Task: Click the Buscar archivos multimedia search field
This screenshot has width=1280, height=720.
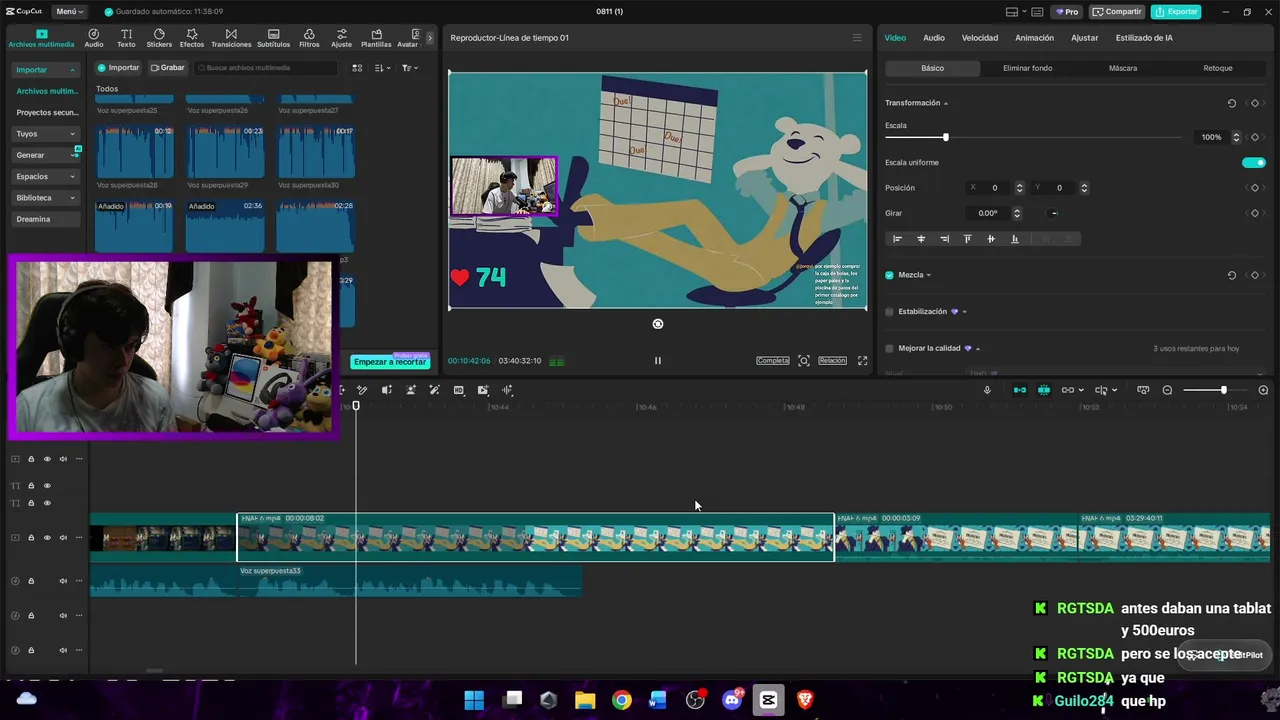Action: pos(265,68)
